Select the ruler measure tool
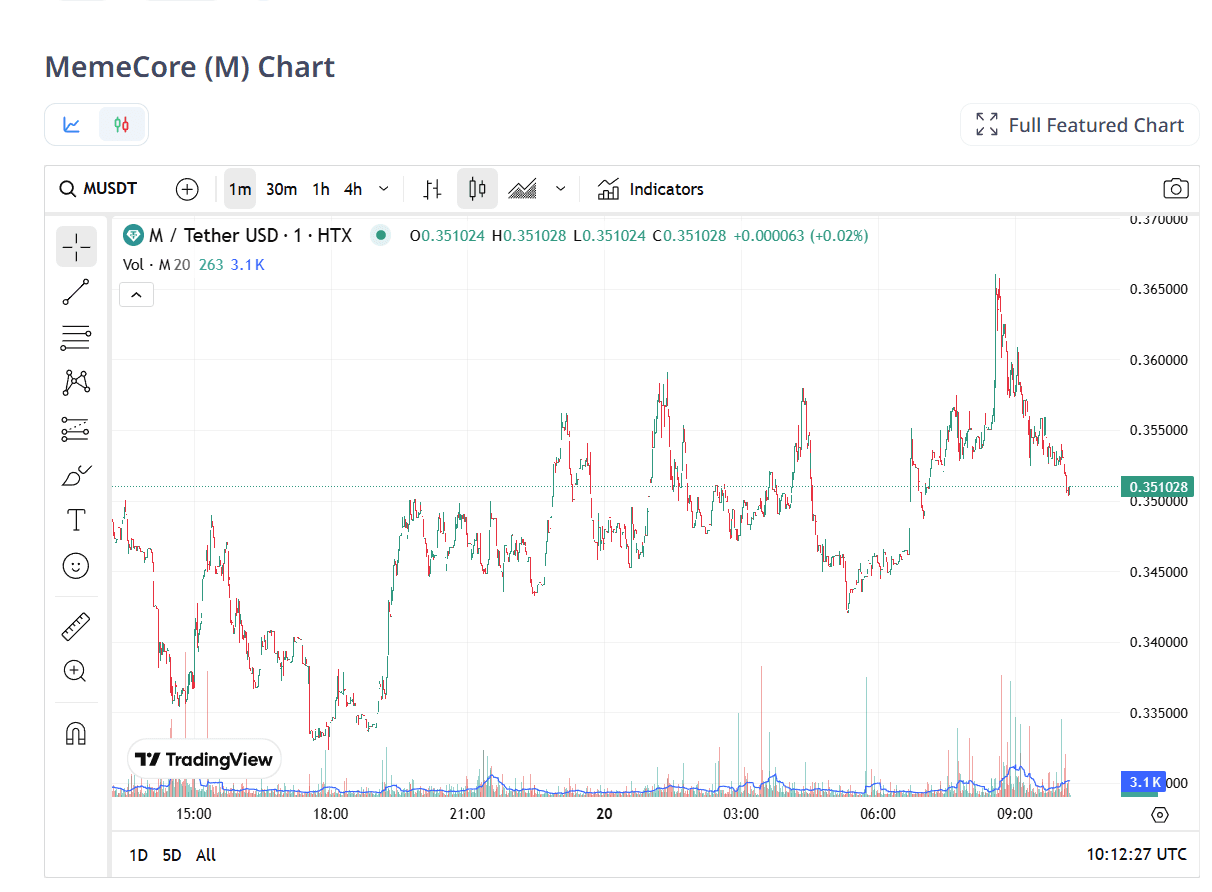Viewport: 1212px width, 892px height. (x=76, y=626)
